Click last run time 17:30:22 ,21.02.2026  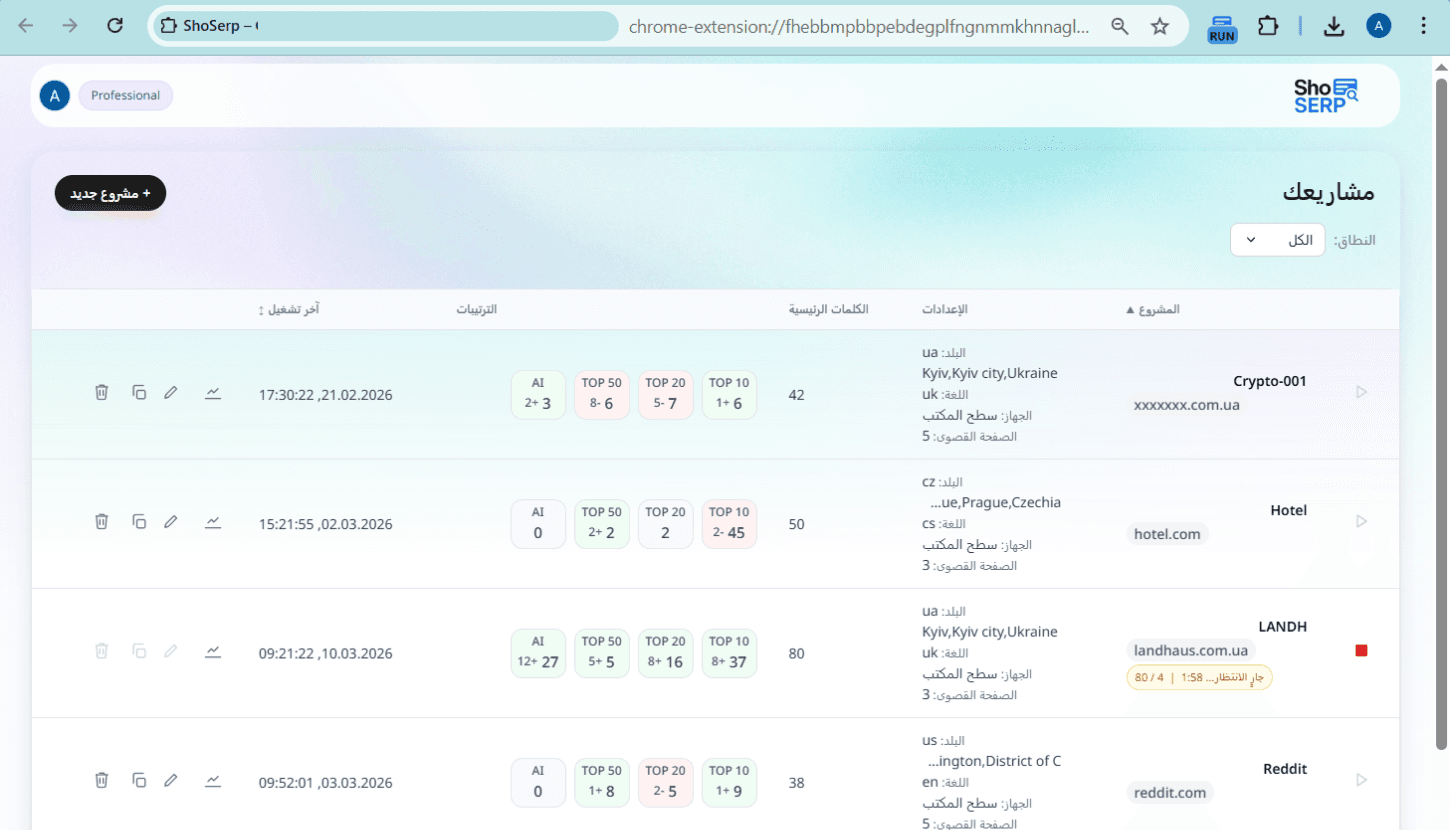pos(325,395)
